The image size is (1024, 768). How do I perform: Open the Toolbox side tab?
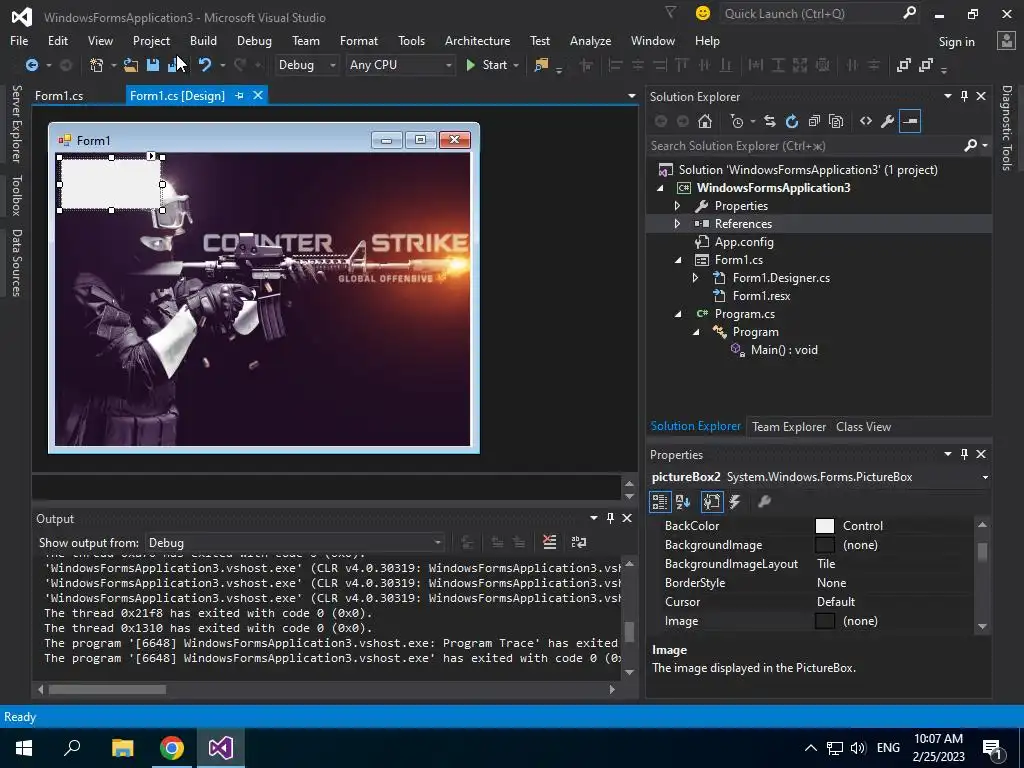tap(16, 195)
